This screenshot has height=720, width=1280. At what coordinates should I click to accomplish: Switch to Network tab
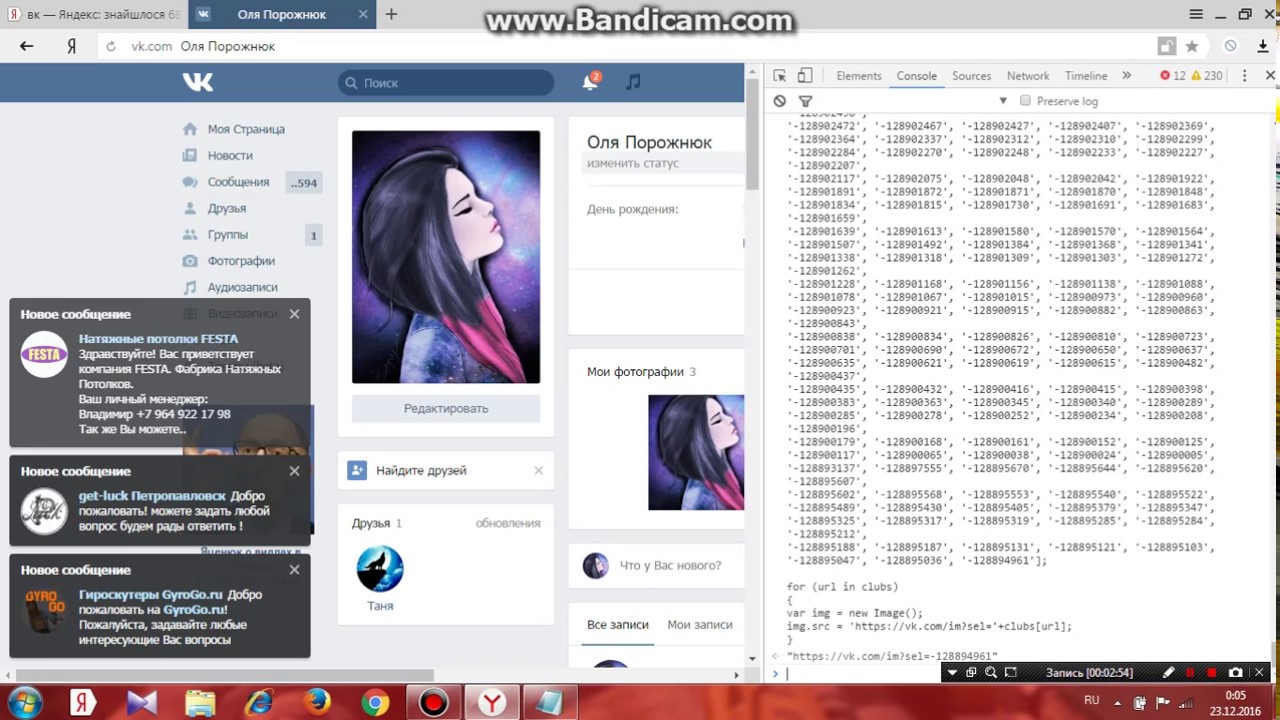coord(1028,76)
